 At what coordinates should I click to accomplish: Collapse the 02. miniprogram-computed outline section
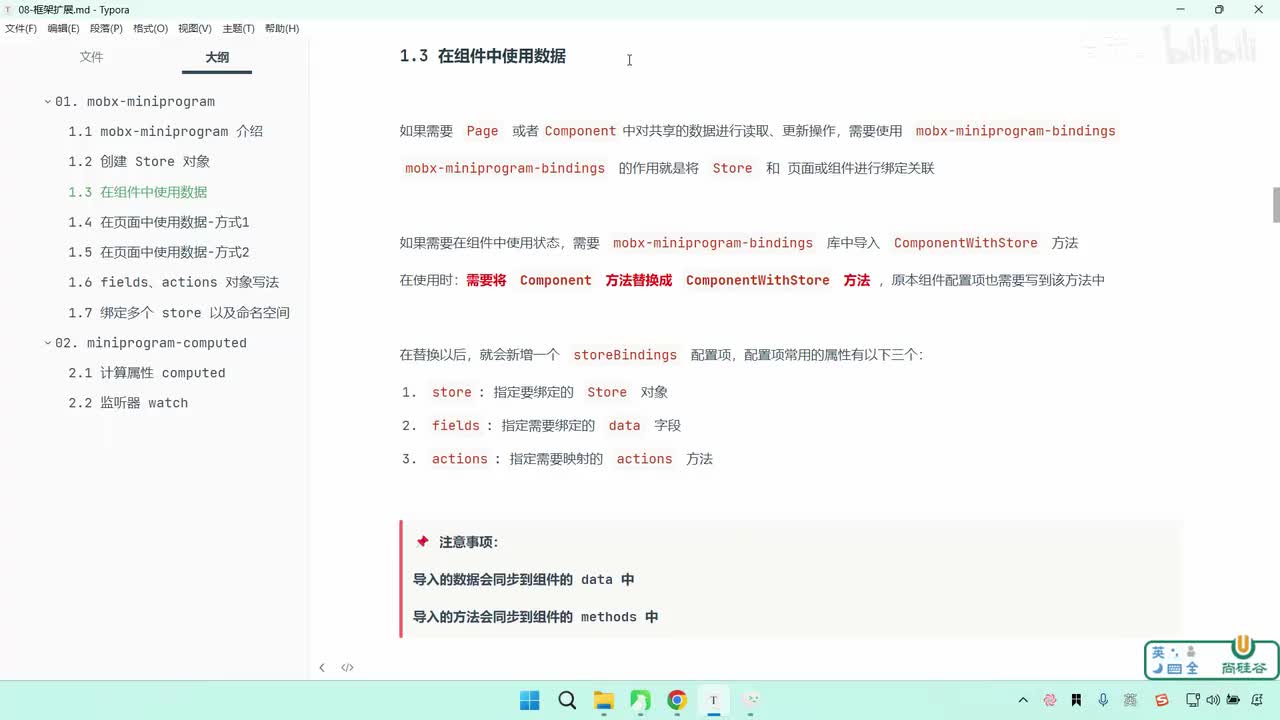47,343
